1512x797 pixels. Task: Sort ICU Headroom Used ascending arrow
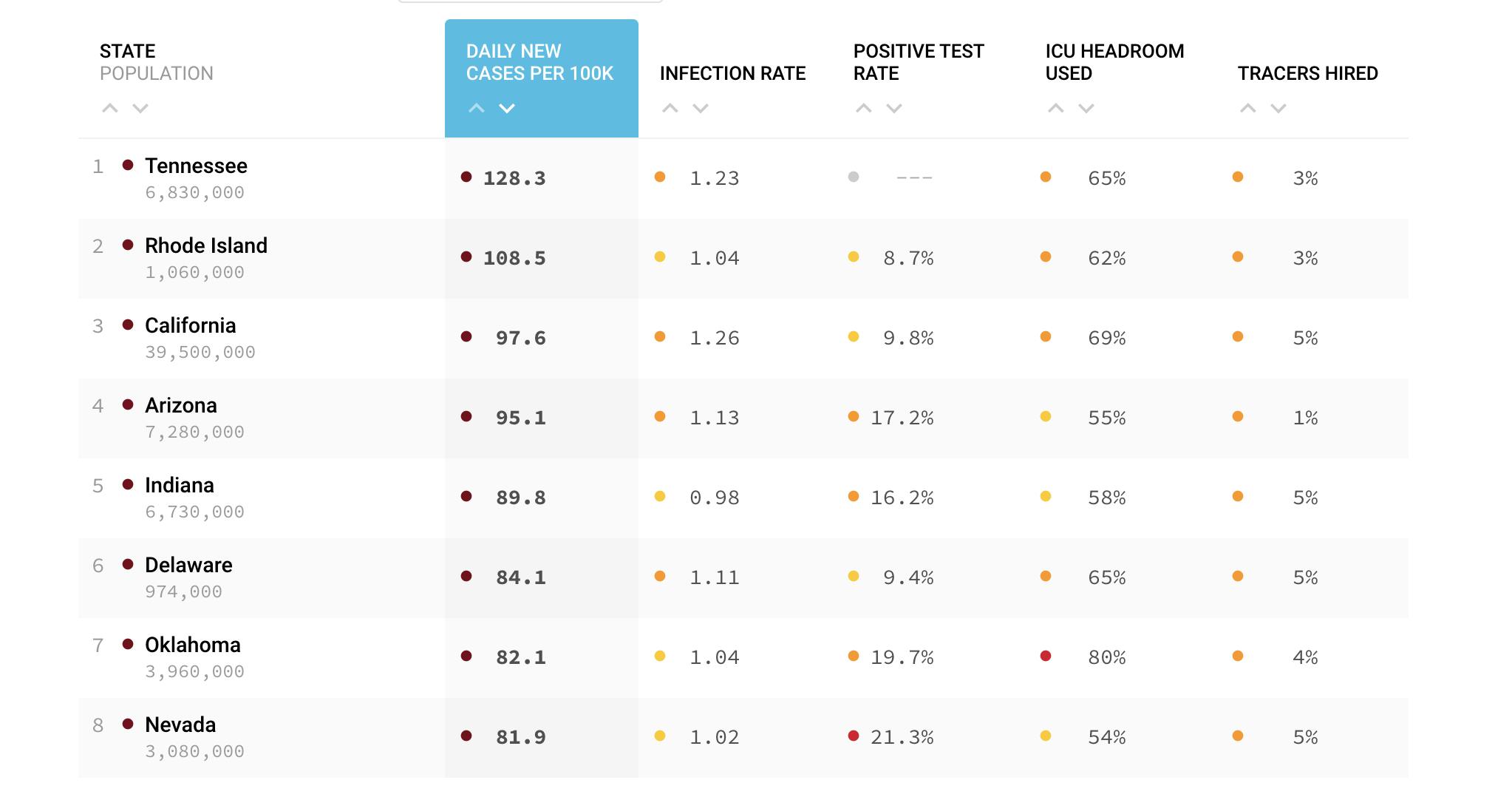pyautogui.click(x=1056, y=108)
